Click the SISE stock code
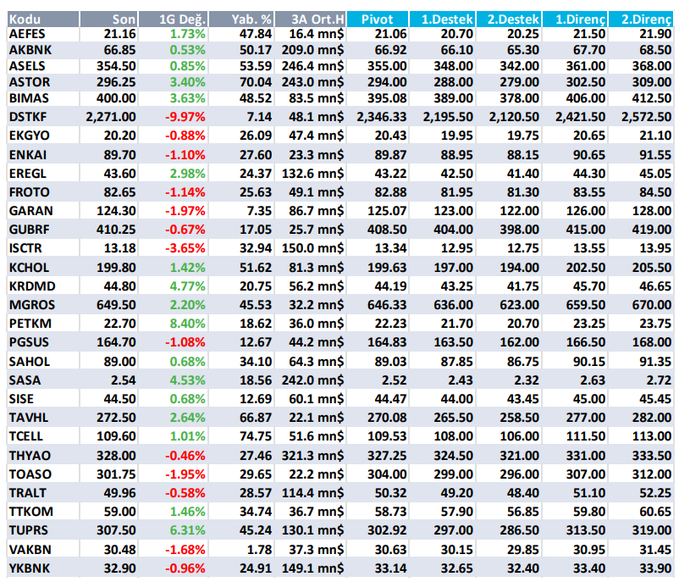679x582 pixels. tap(22, 398)
